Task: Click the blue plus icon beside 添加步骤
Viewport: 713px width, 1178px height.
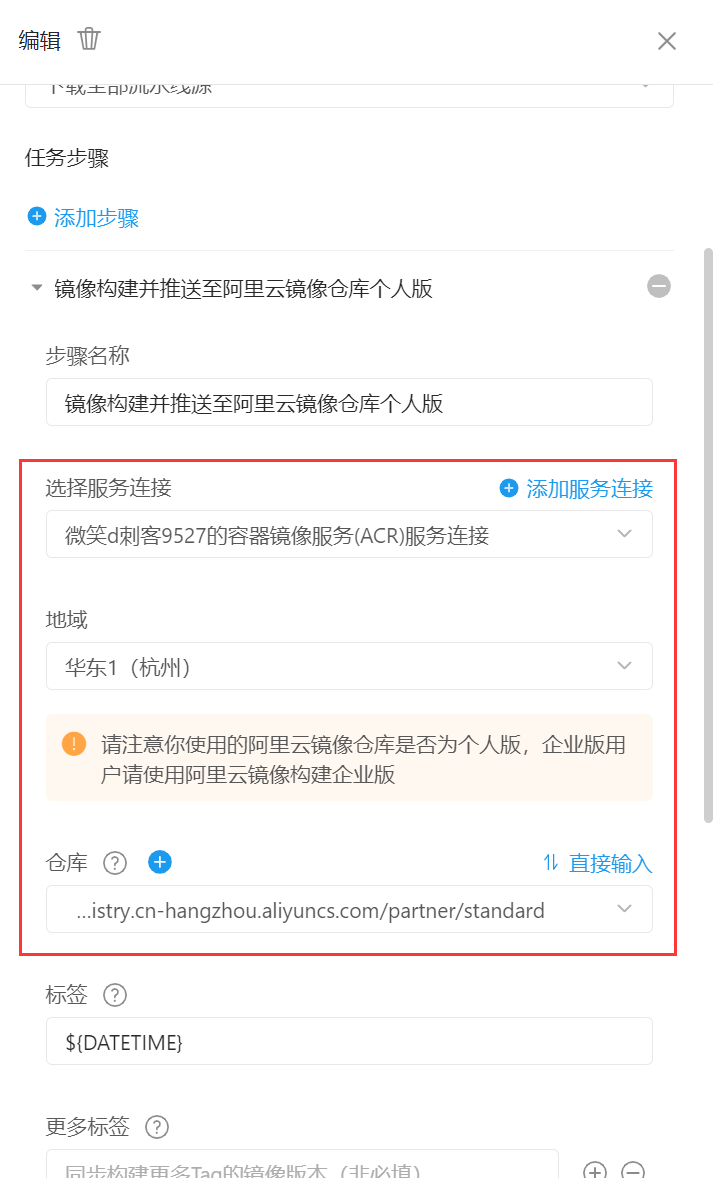Action: coord(37,216)
